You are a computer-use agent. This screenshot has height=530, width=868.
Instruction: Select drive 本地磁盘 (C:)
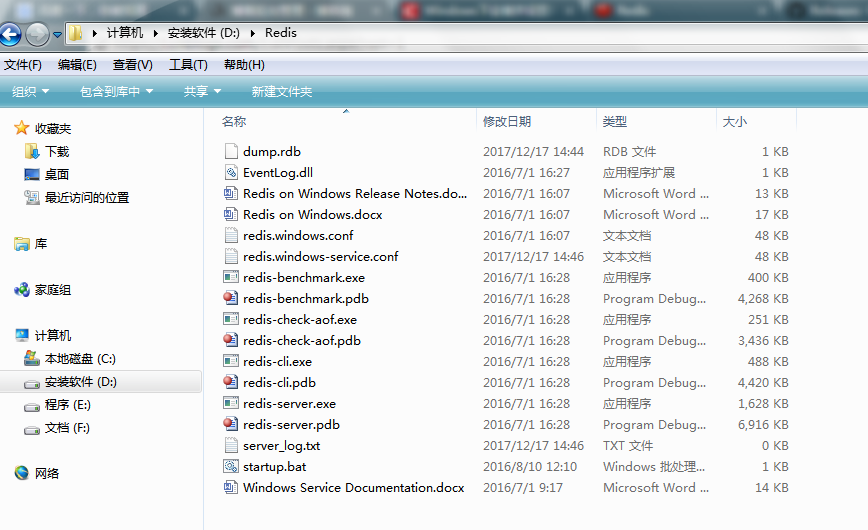[80, 359]
